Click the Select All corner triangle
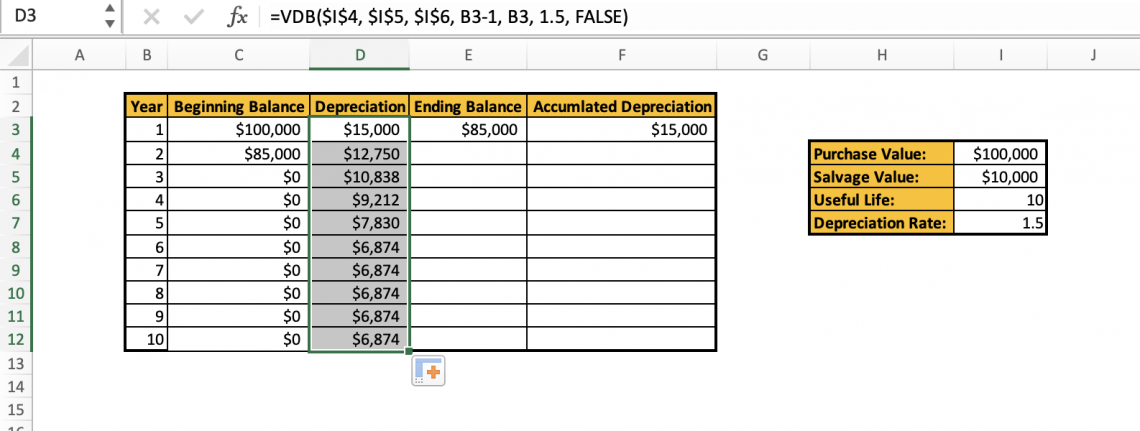The image size is (1140, 431). pos(18,55)
